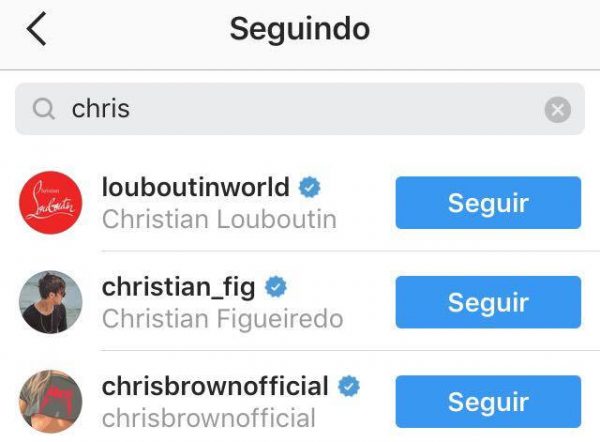Follow chrisbrownofficial with the Seguir button
The image size is (600, 442).
click(488, 401)
